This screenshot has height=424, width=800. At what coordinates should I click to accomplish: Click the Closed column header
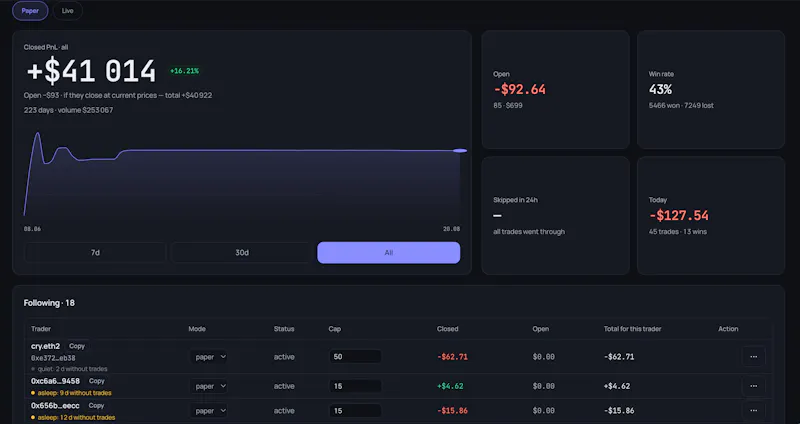[x=447, y=329]
